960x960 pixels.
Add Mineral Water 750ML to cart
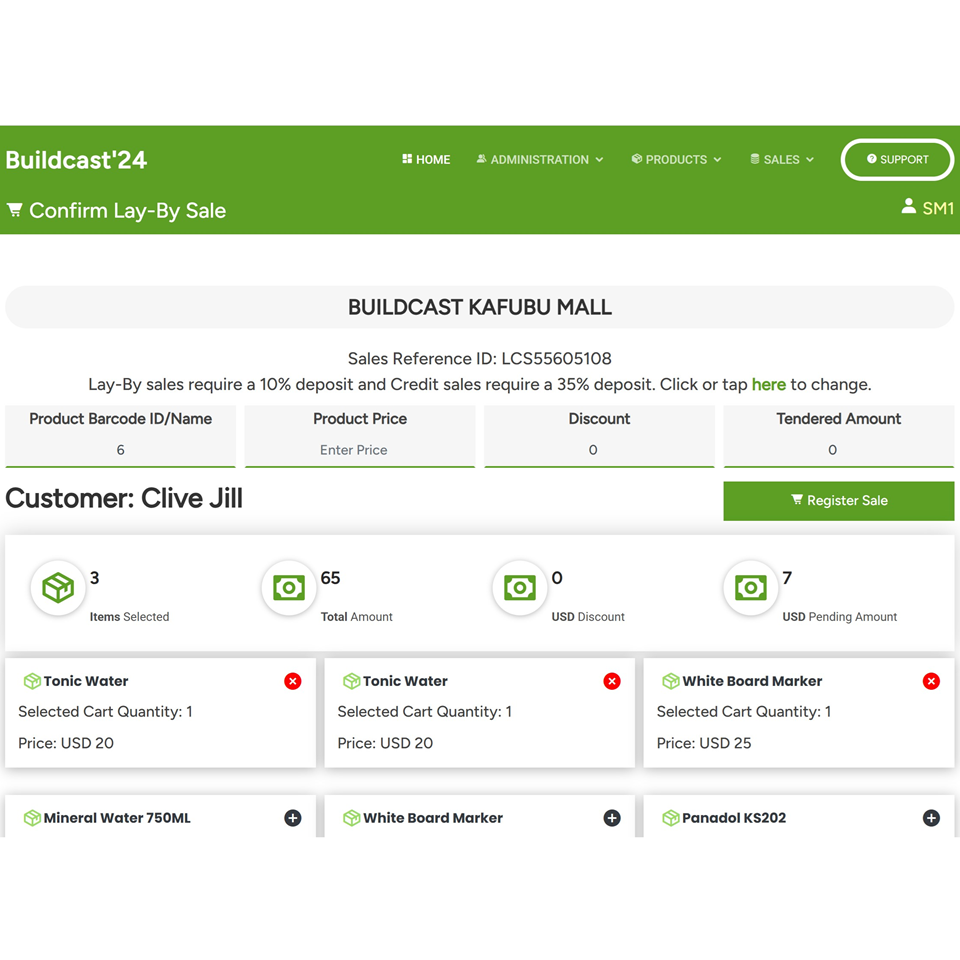pos(293,818)
